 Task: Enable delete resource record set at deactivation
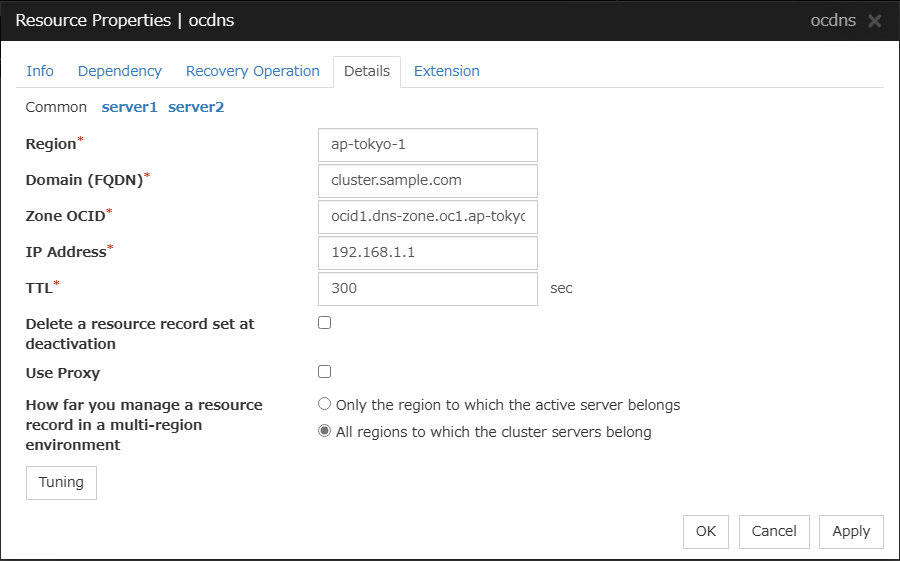point(324,323)
